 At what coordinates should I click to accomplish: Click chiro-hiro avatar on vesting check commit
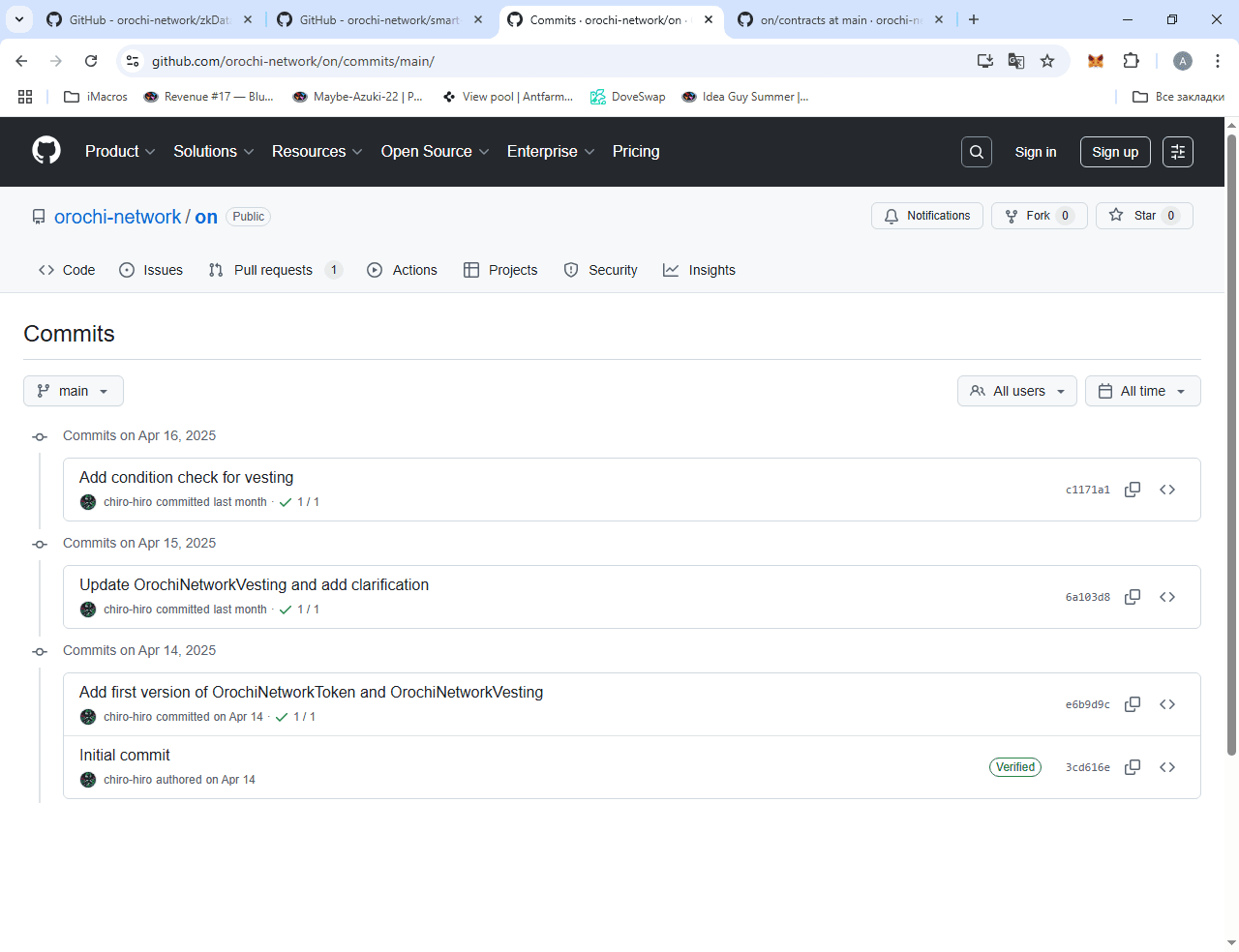click(x=88, y=502)
